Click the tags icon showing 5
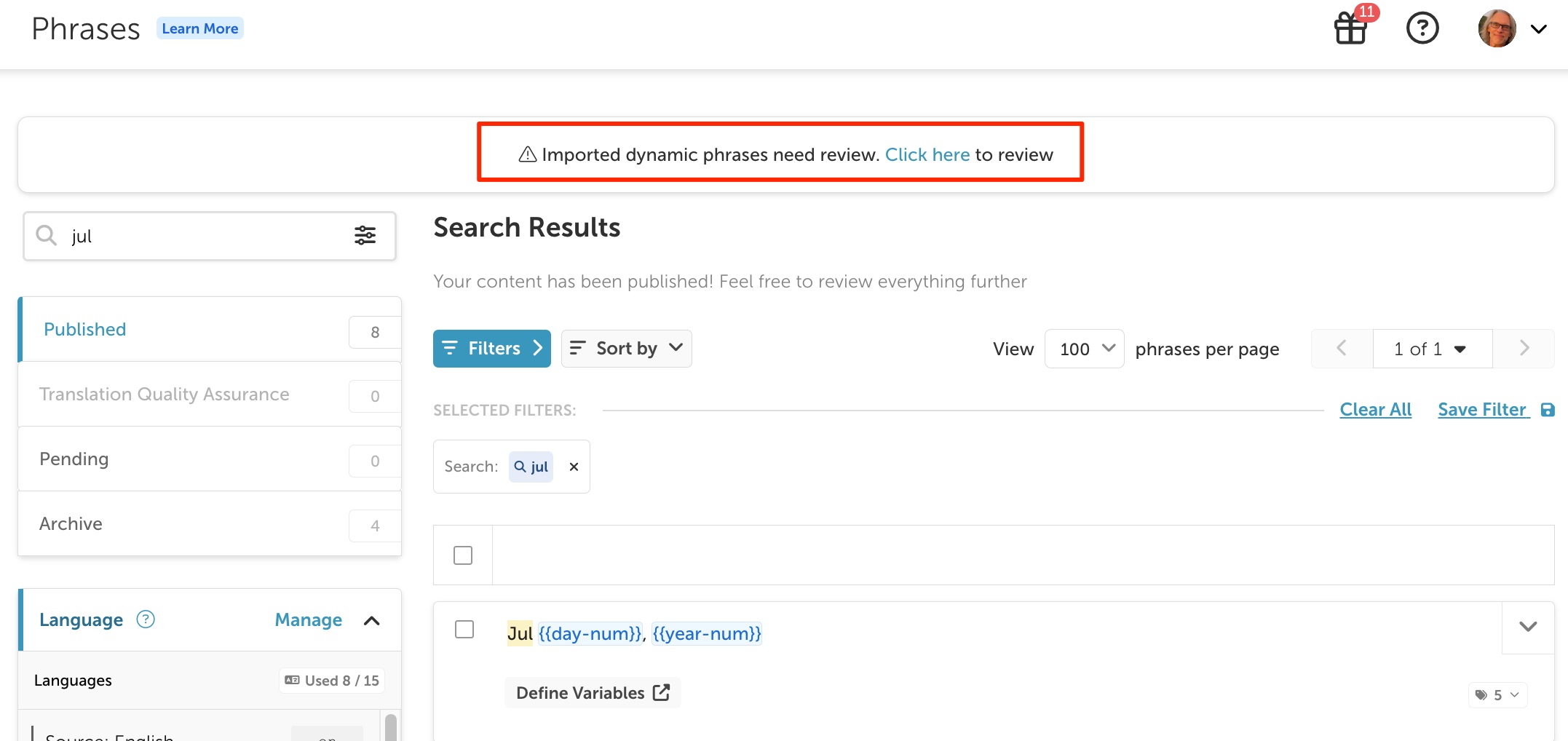 pyautogui.click(x=1497, y=694)
